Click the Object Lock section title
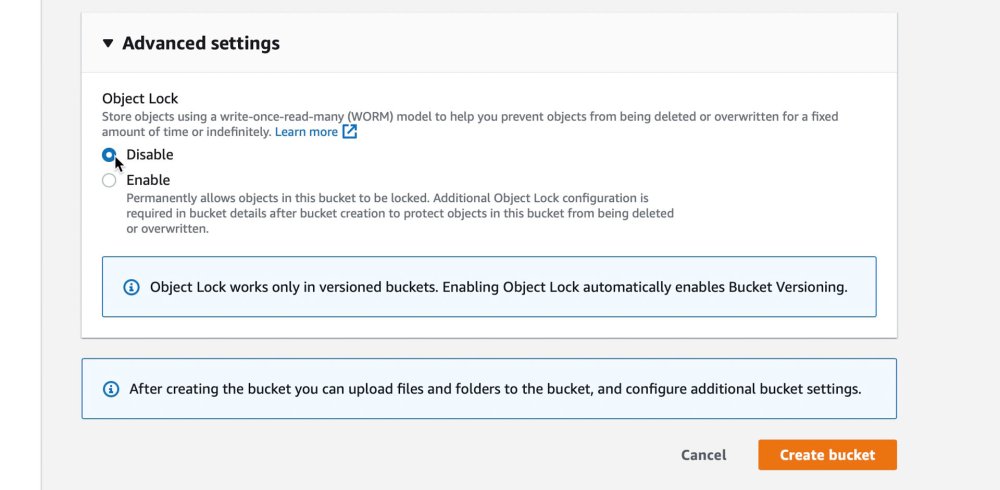The height and width of the screenshot is (490, 1000). point(140,99)
